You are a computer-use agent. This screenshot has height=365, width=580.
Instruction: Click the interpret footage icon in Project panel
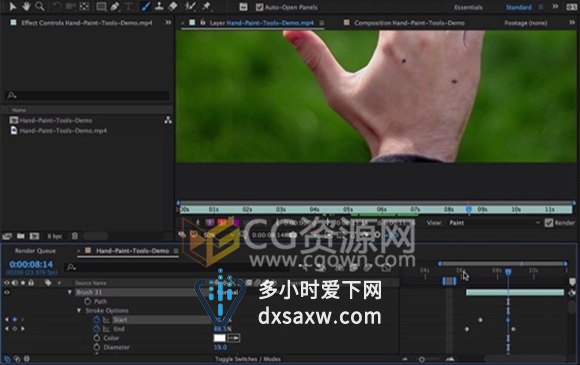pyautogui.click(x=7, y=236)
